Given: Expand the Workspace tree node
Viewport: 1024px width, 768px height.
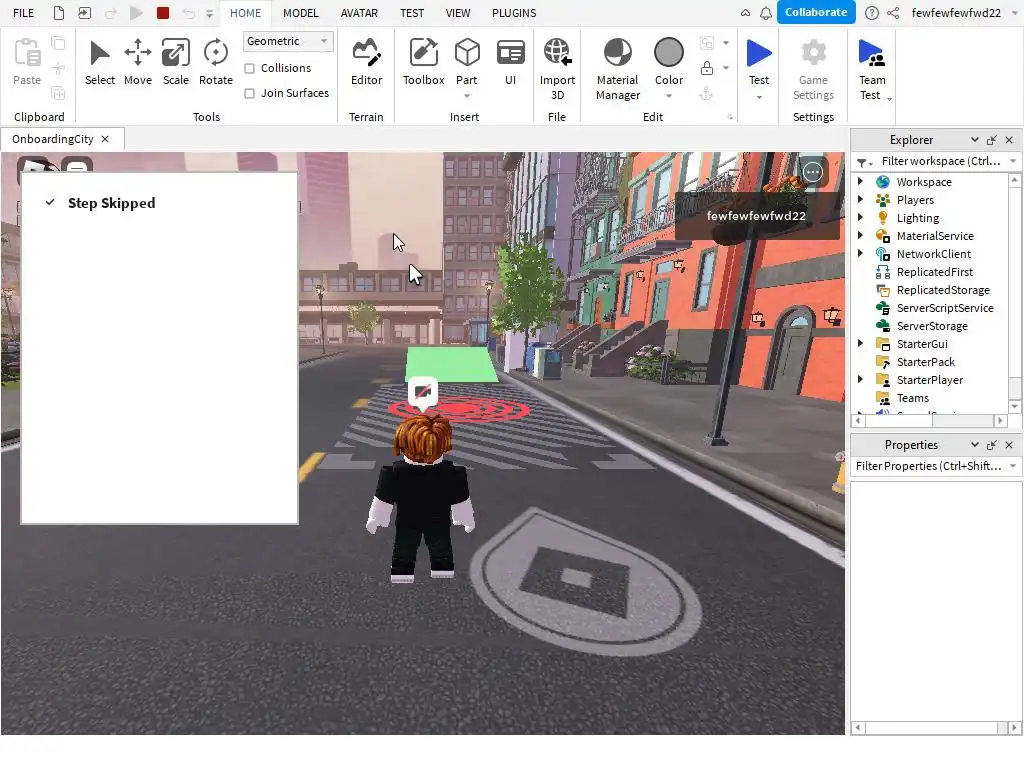Looking at the screenshot, I should [x=860, y=182].
